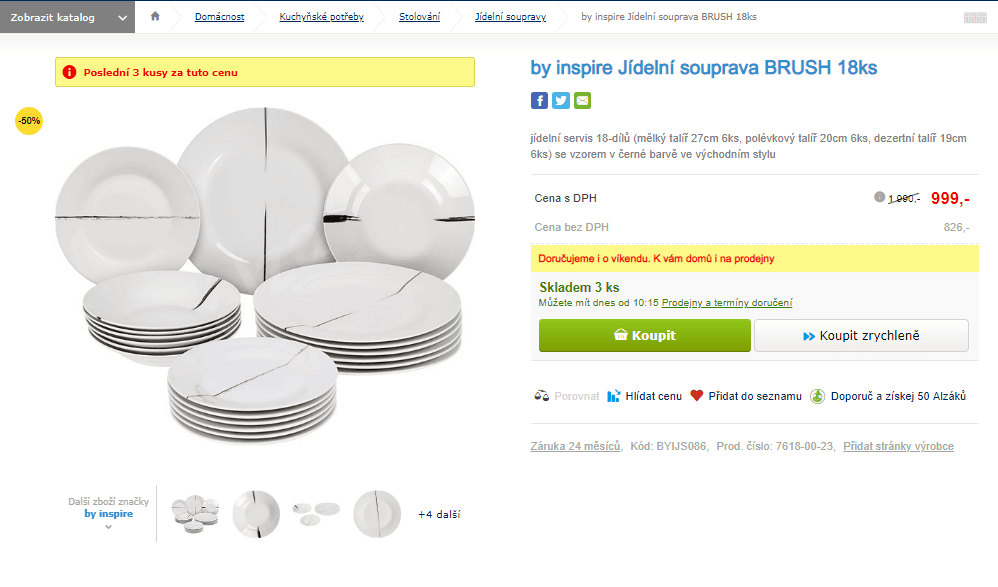The width and height of the screenshot is (998, 587).
Task: Show the +4 další thumbnails
Action: pos(439,515)
